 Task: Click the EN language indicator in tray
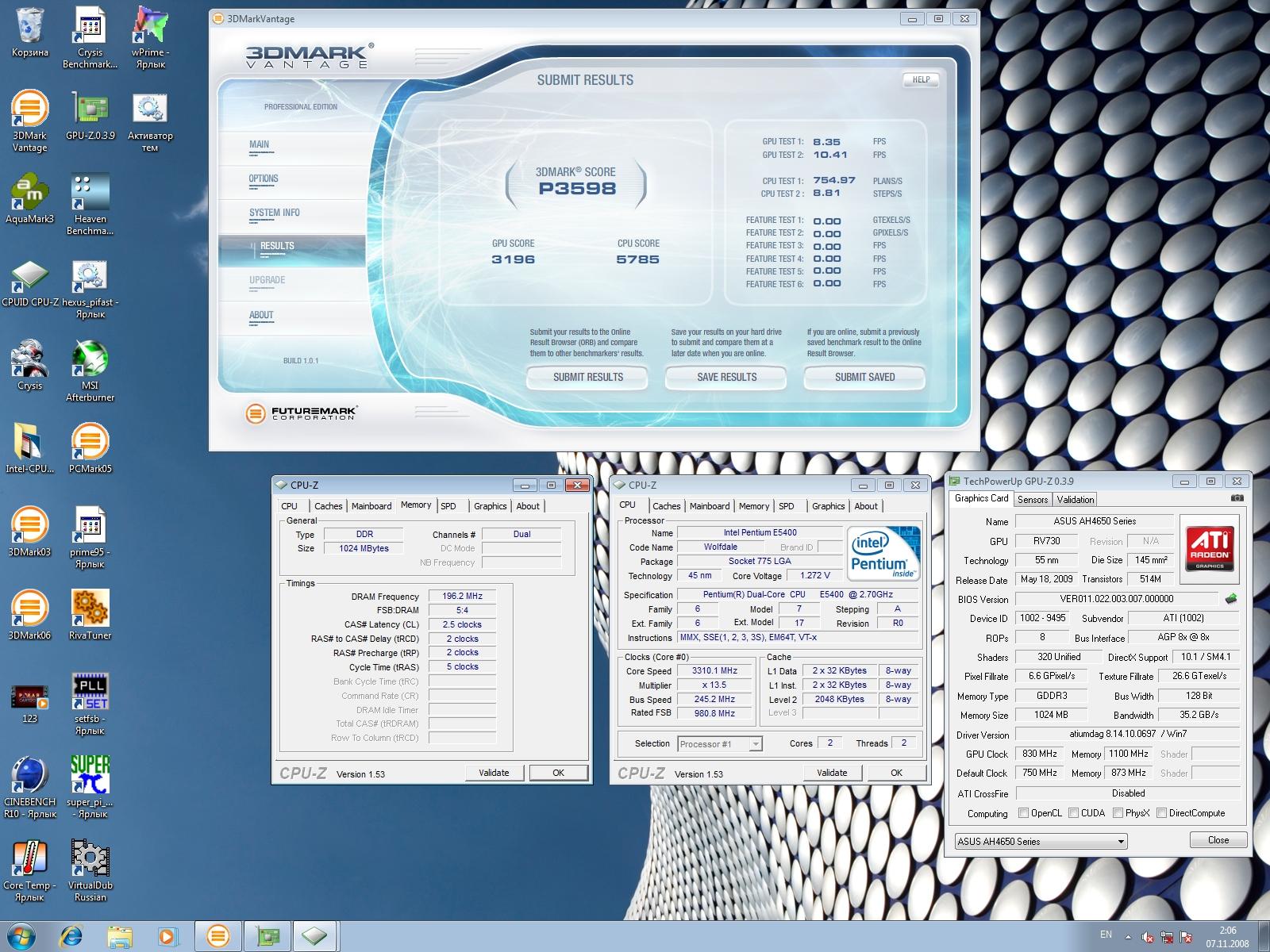pos(1106,935)
